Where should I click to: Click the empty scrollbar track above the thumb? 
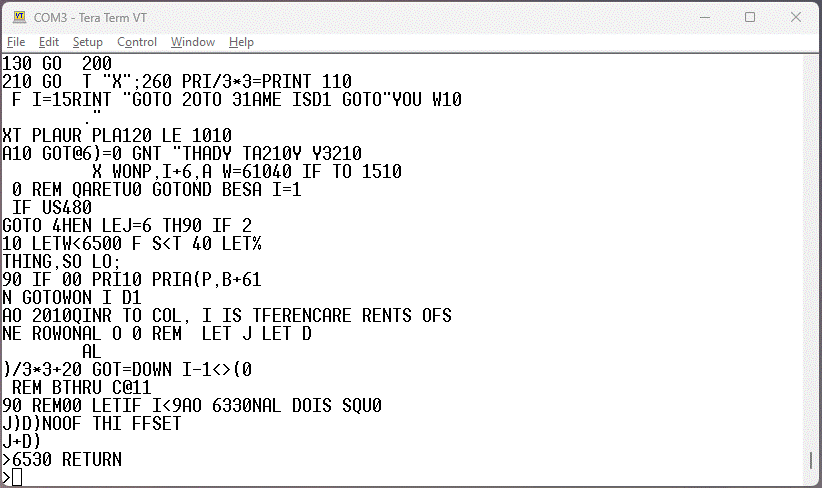click(x=811, y=250)
